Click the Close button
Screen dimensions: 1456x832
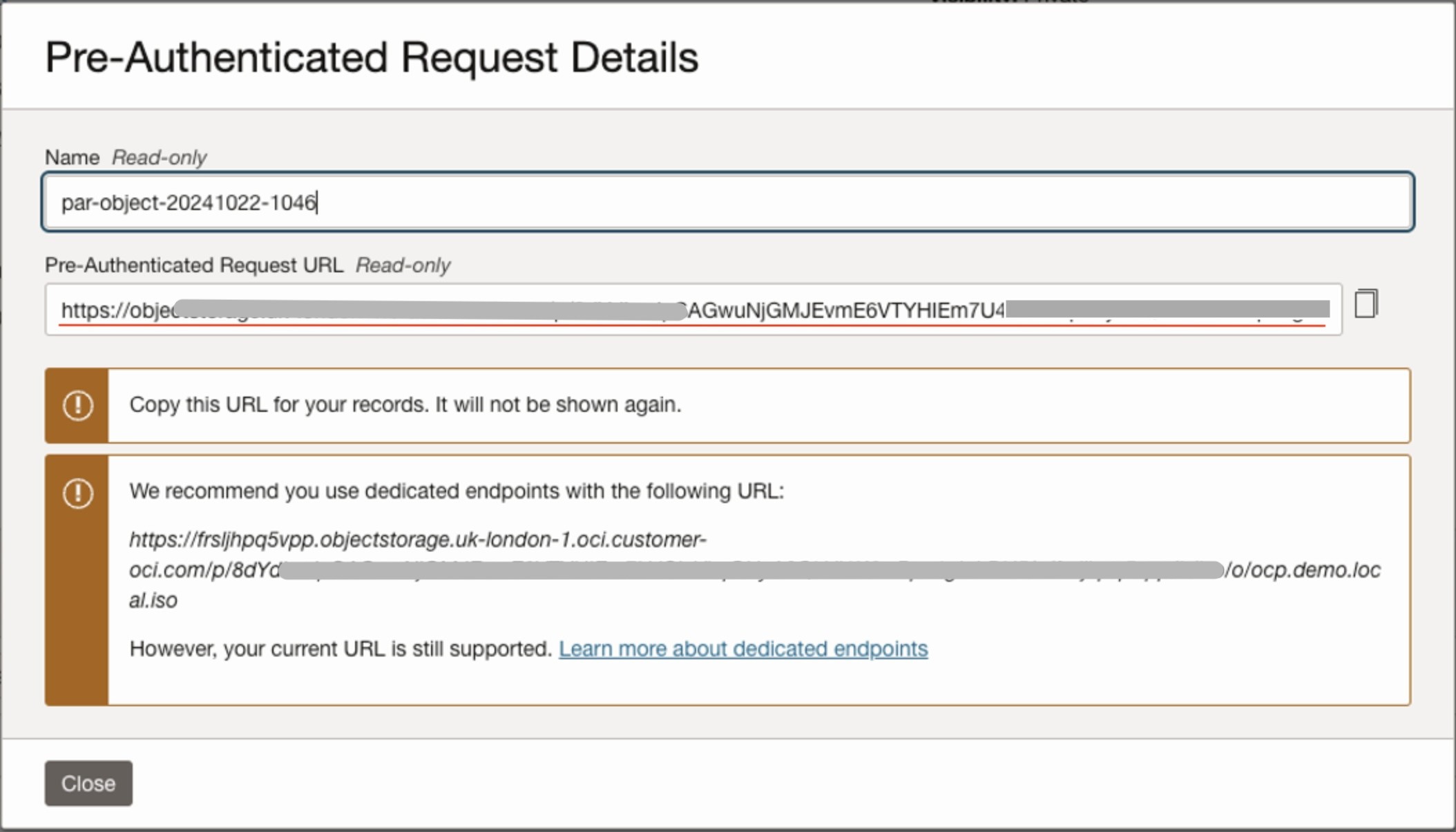tap(88, 783)
